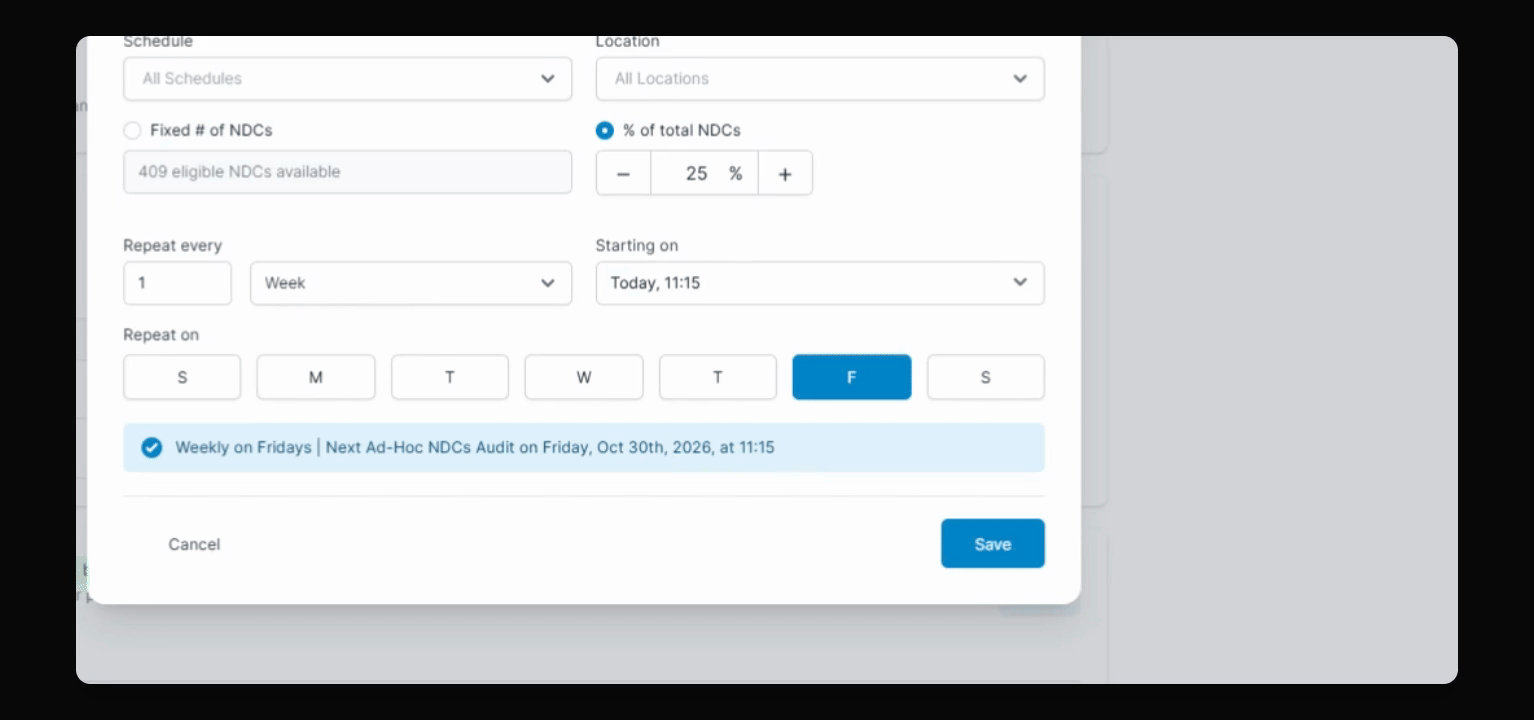Toggle Saturday, the last day button
Viewport: 1534px width, 720px height.
[986, 377]
